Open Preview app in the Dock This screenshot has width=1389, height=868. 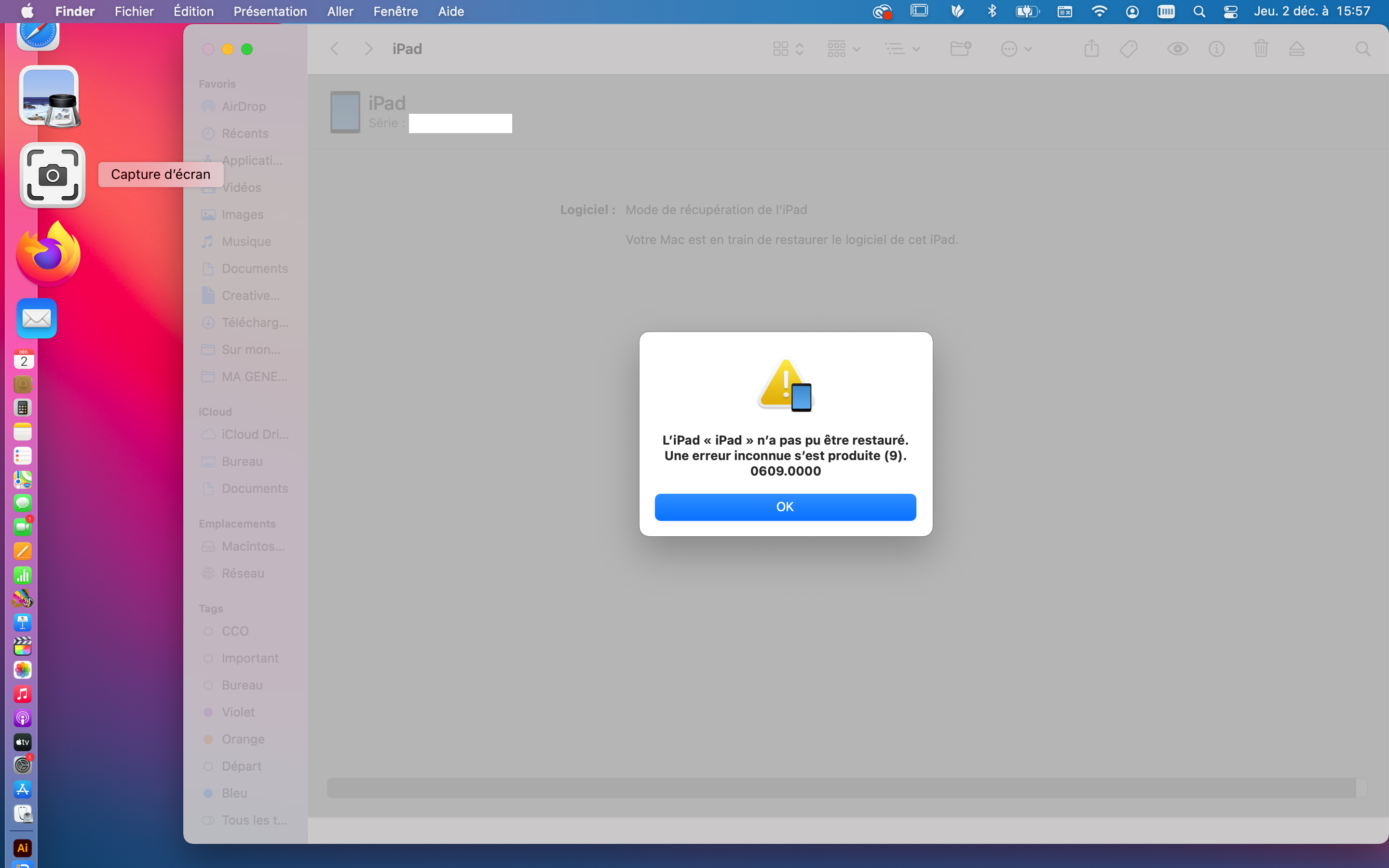click(x=49, y=96)
